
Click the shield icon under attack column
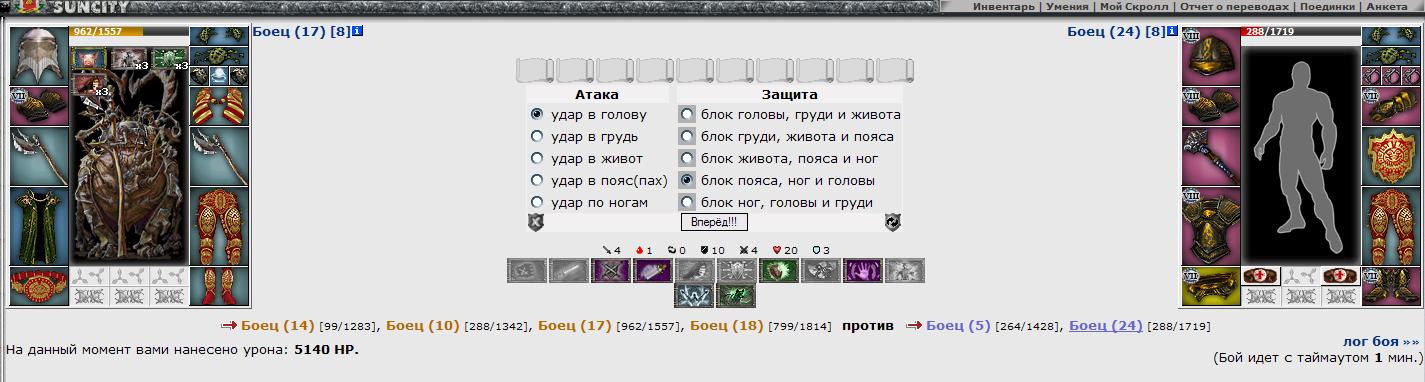point(535,222)
